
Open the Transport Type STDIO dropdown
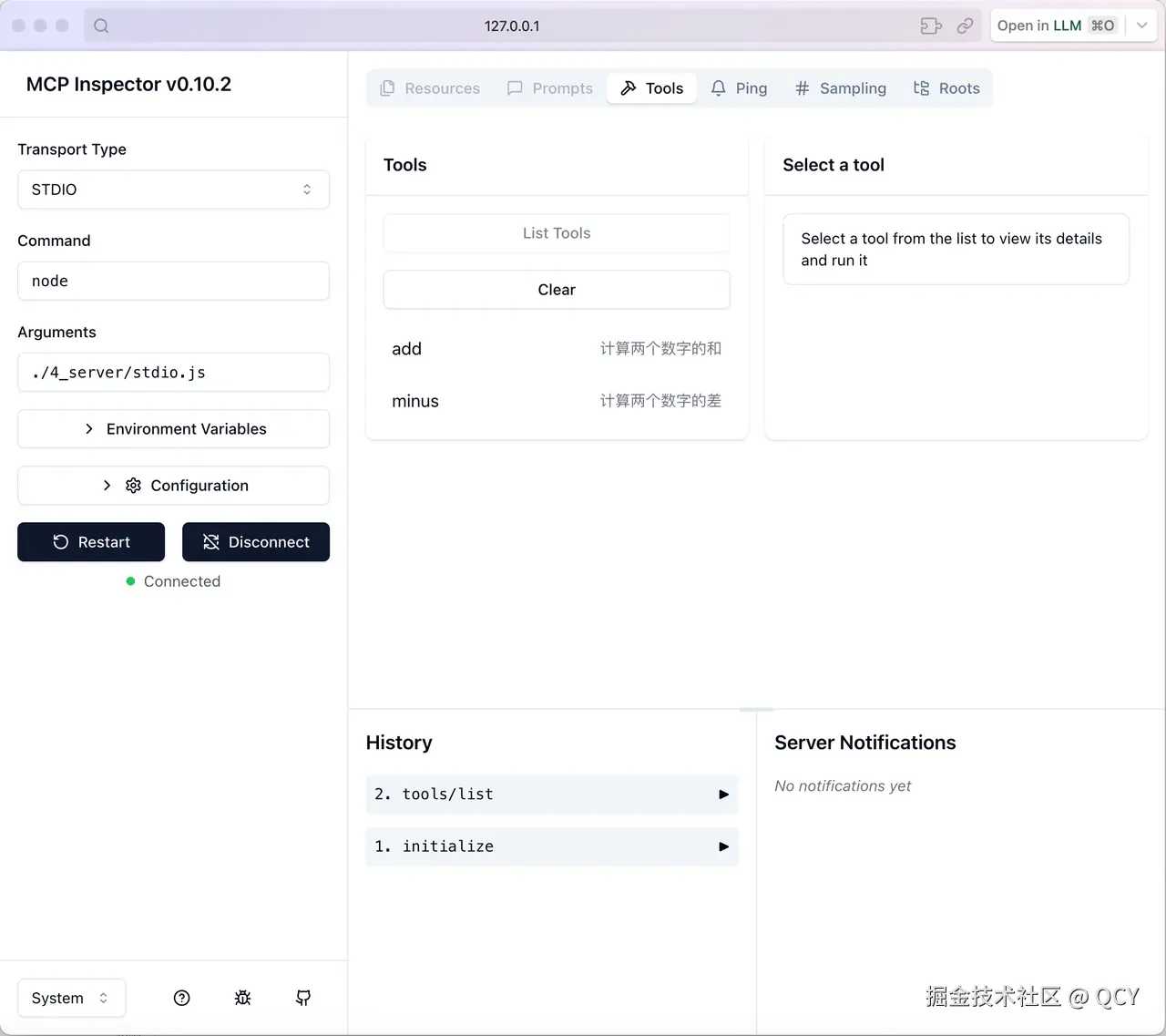(173, 190)
